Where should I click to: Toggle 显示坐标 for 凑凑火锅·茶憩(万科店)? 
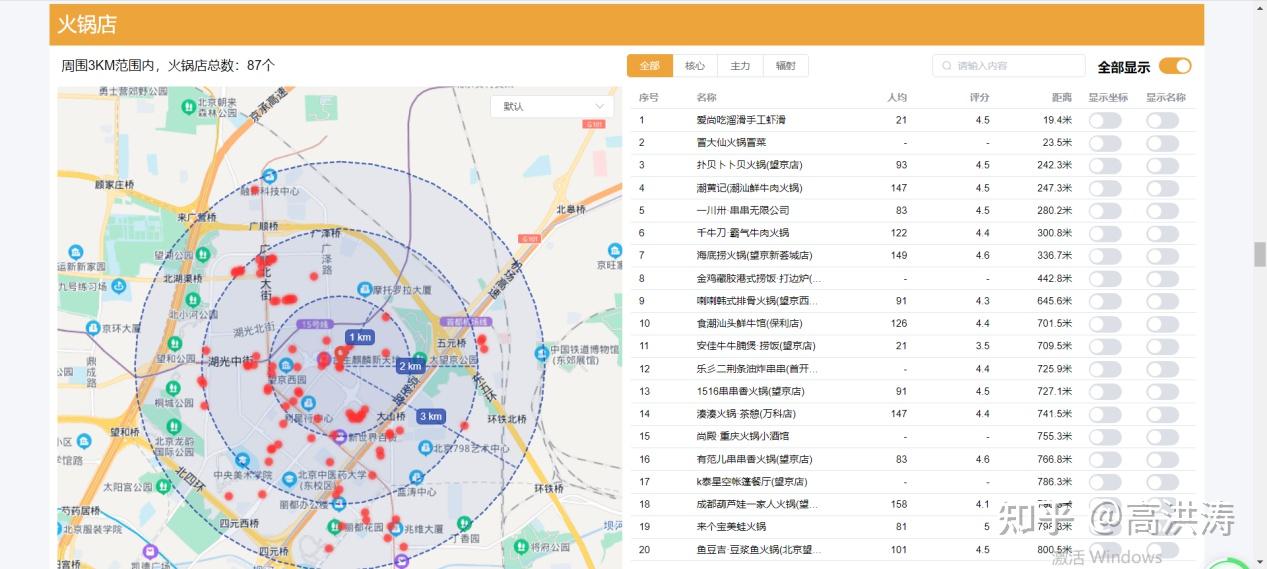point(1105,414)
